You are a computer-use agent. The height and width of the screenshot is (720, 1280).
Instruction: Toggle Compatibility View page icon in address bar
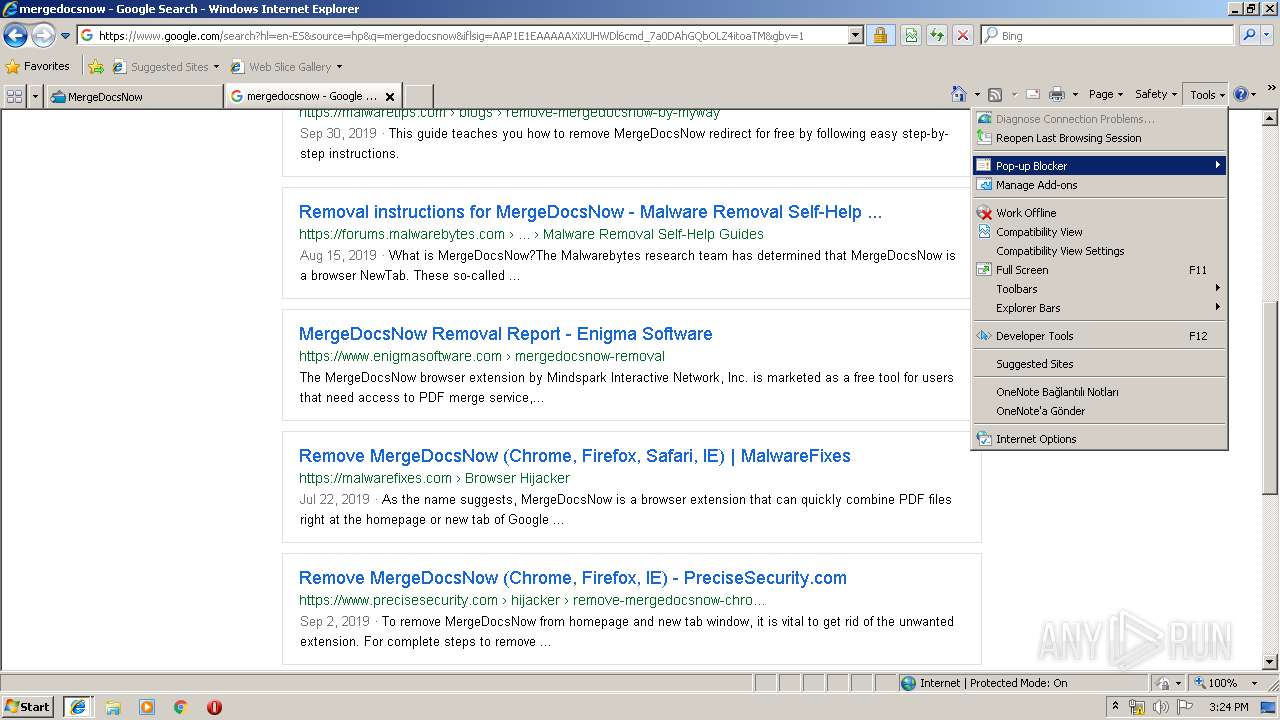[x=911, y=35]
